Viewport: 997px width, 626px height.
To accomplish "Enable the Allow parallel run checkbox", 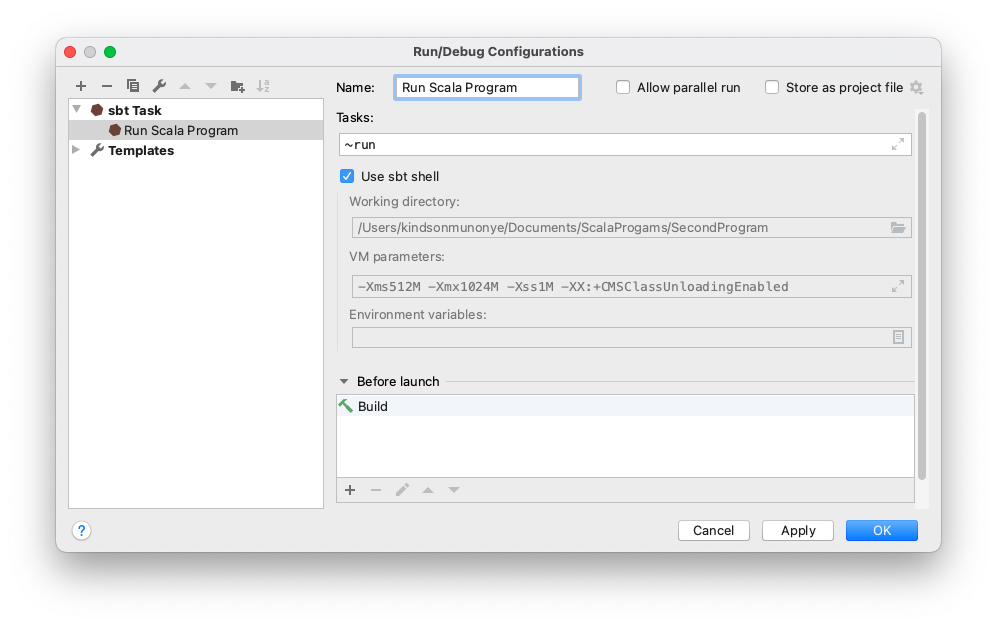I will [x=623, y=88].
